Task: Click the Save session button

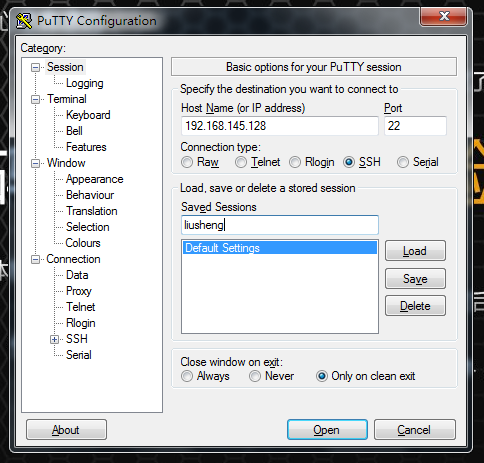Action: 415,278
